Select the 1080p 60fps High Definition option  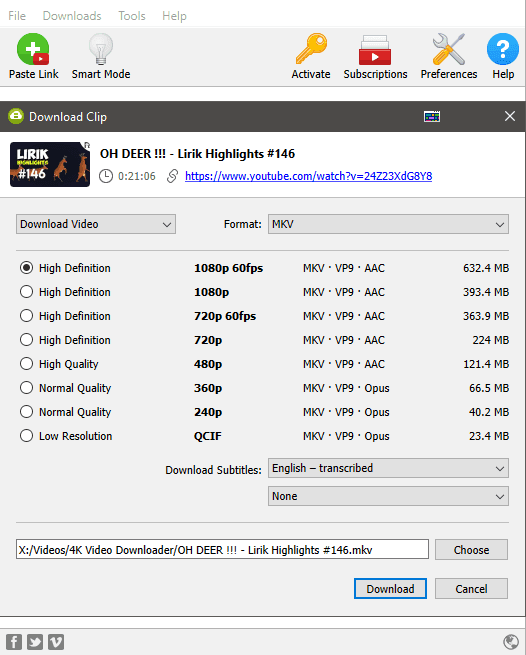(26, 268)
